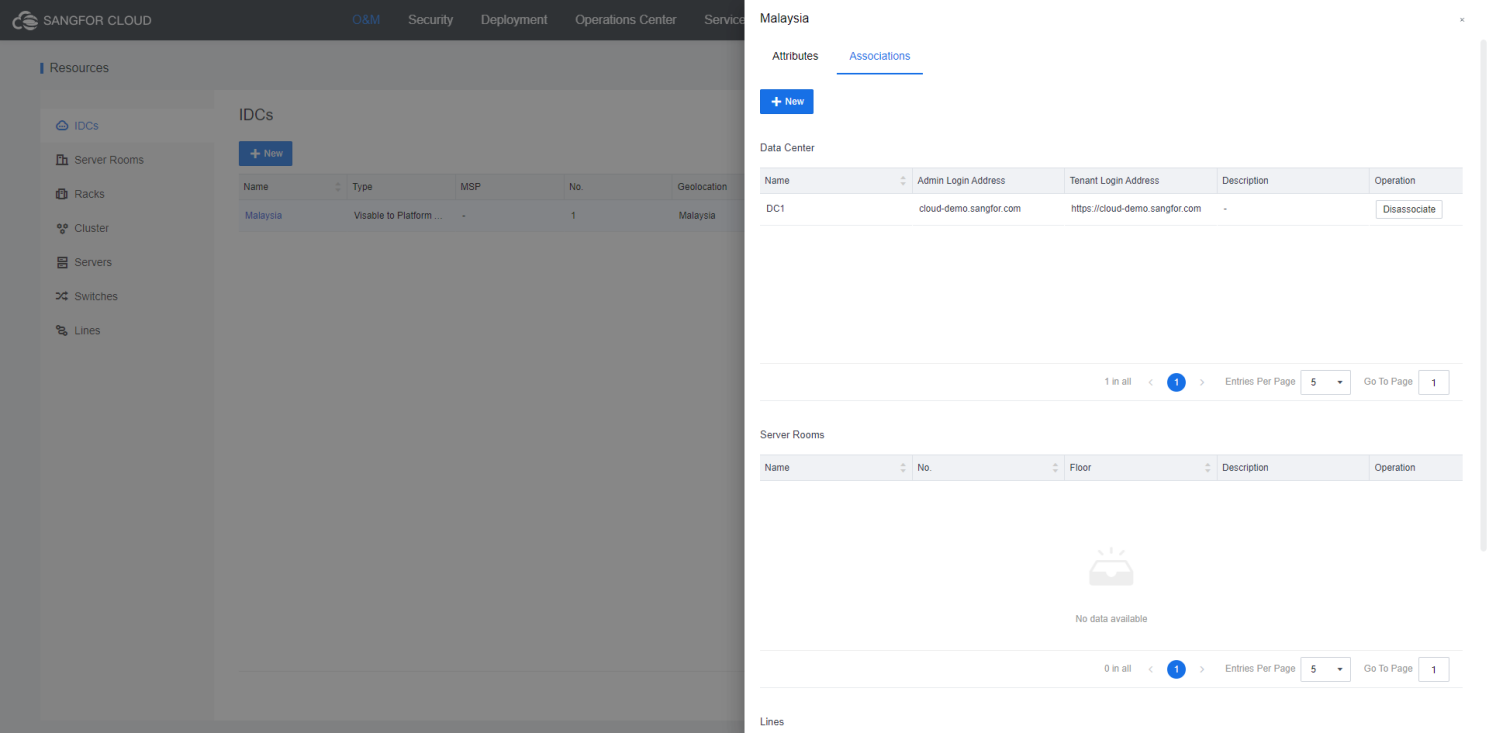Viewport: 1489px width, 733px height.
Task: Click https://cloud-demo.sangfor.com tenant address
Action: (1135, 209)
